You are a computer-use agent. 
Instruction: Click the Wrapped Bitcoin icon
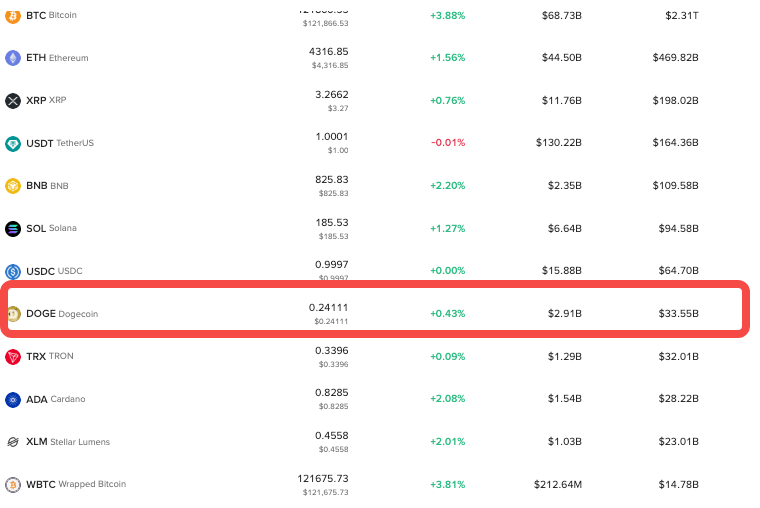(x=13, y=484)
